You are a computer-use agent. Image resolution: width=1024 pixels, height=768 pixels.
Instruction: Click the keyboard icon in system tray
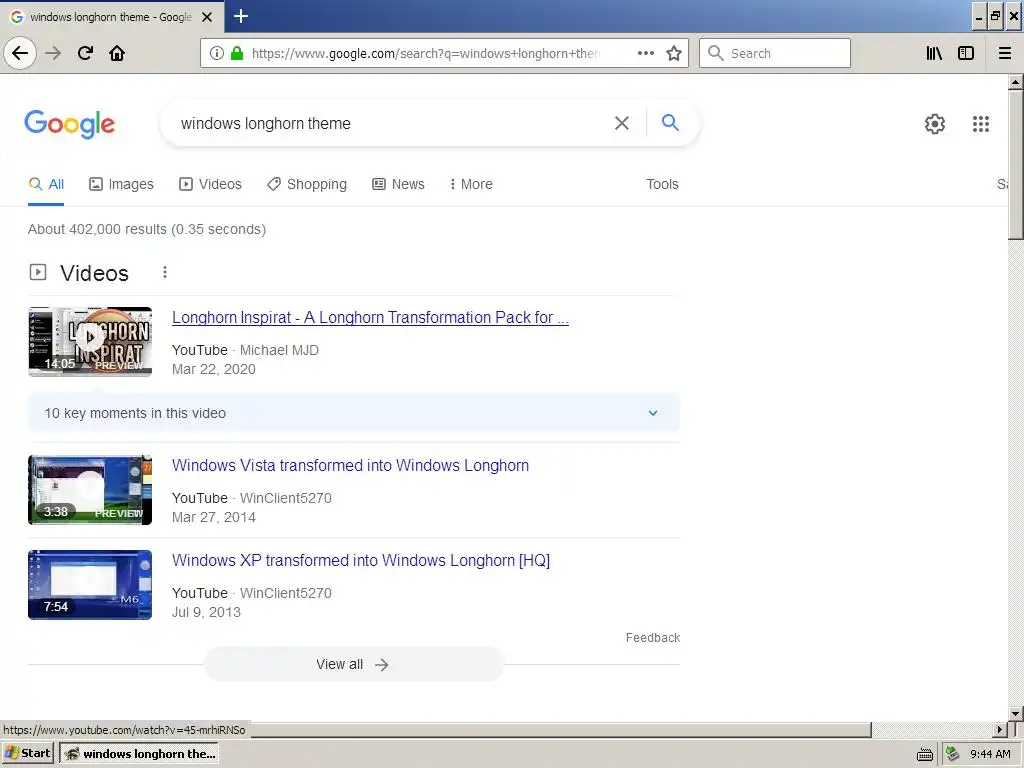click(x=925, y=754)
